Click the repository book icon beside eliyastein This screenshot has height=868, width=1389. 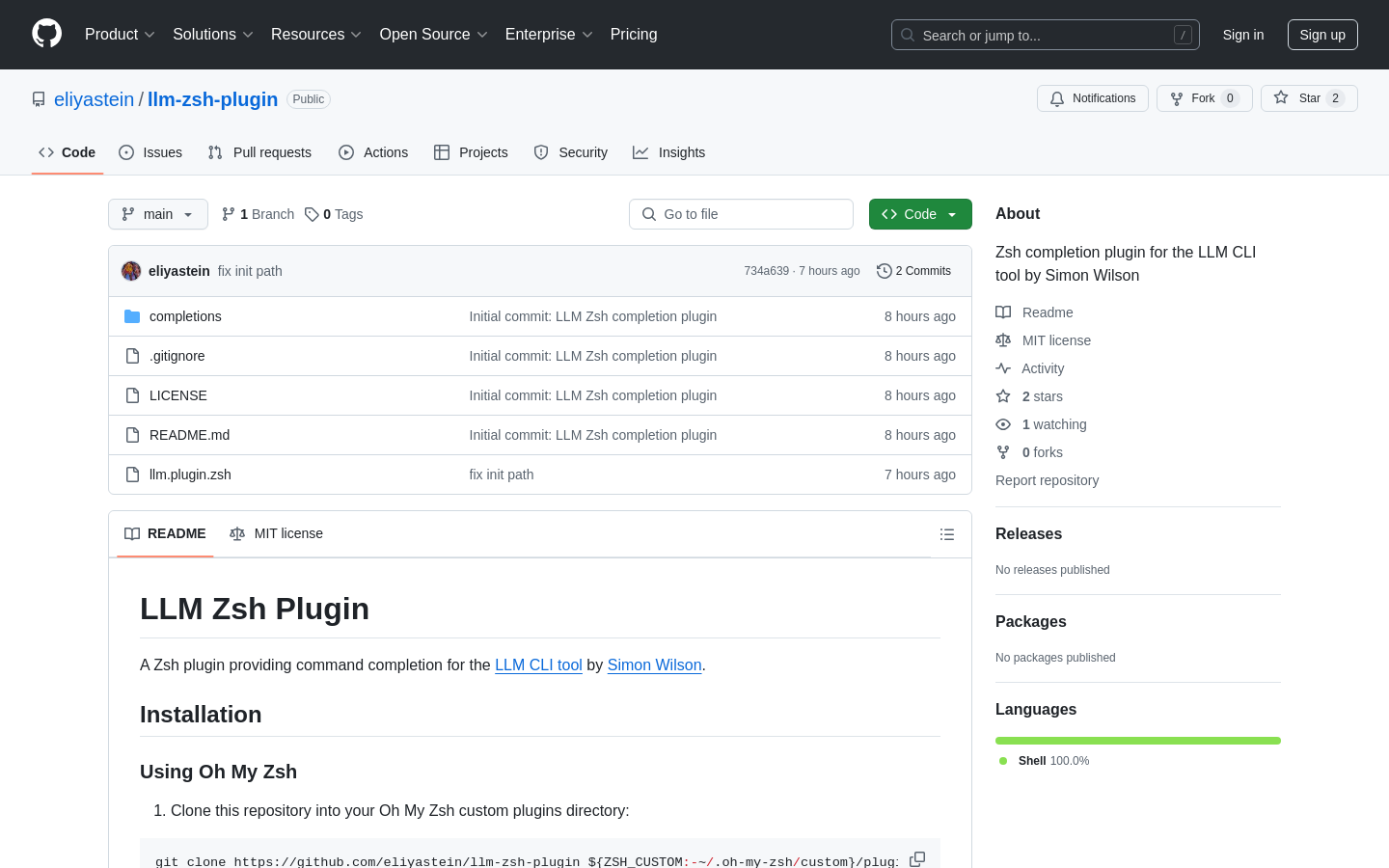click(x=39, y=99)
